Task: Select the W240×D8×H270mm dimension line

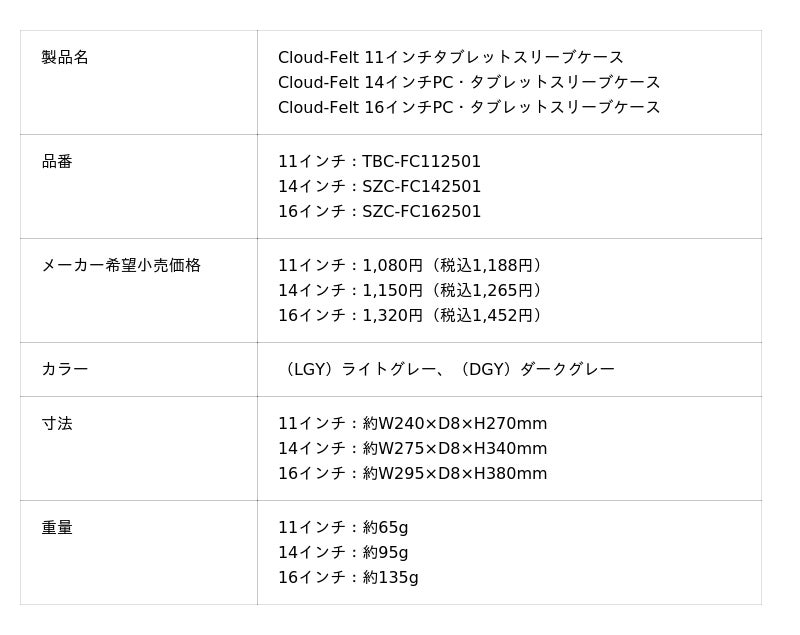Action: pyautogui.click(x=412, y=424)
